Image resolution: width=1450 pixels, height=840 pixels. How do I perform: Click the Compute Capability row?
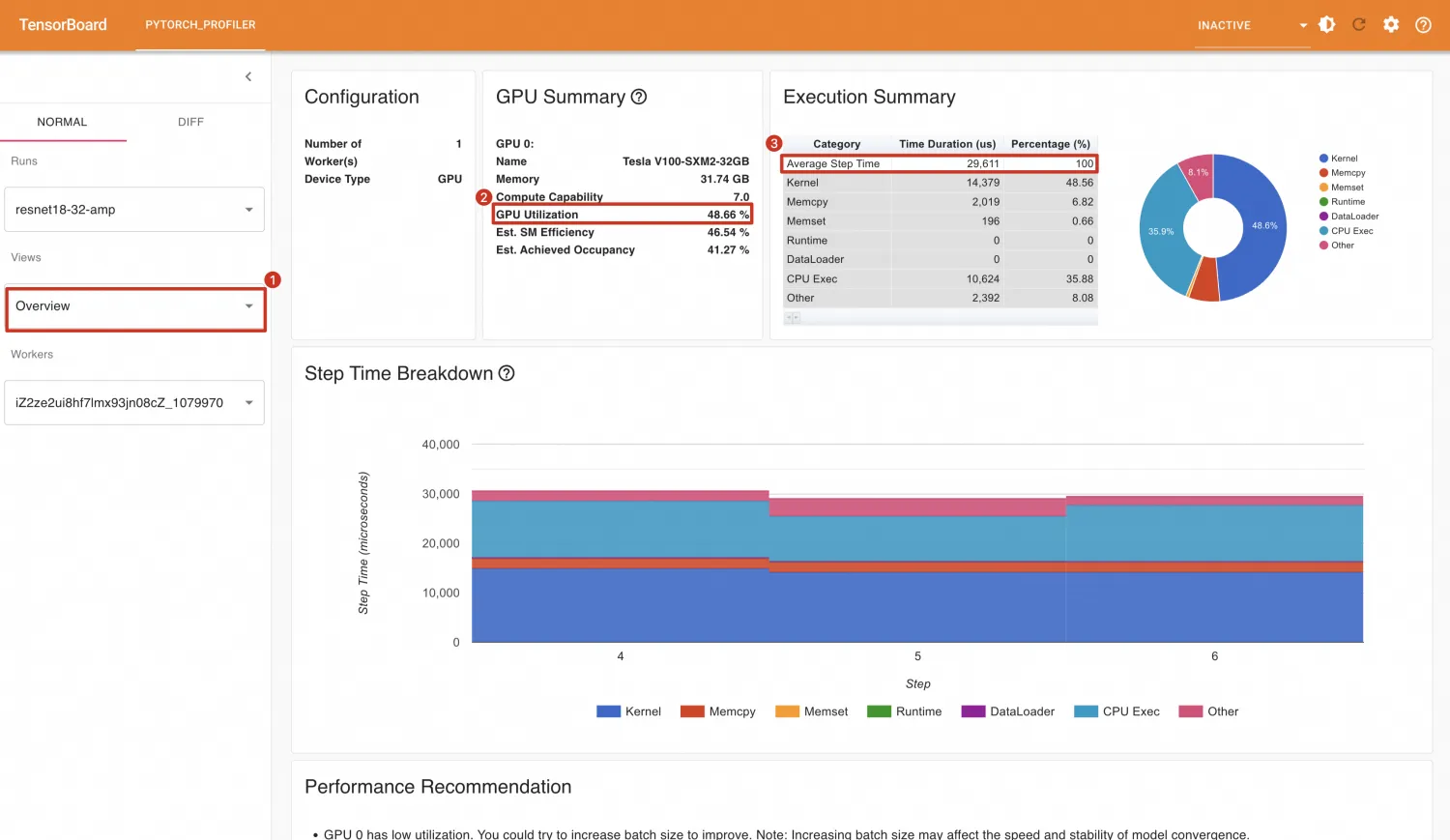tap(623, 196)
